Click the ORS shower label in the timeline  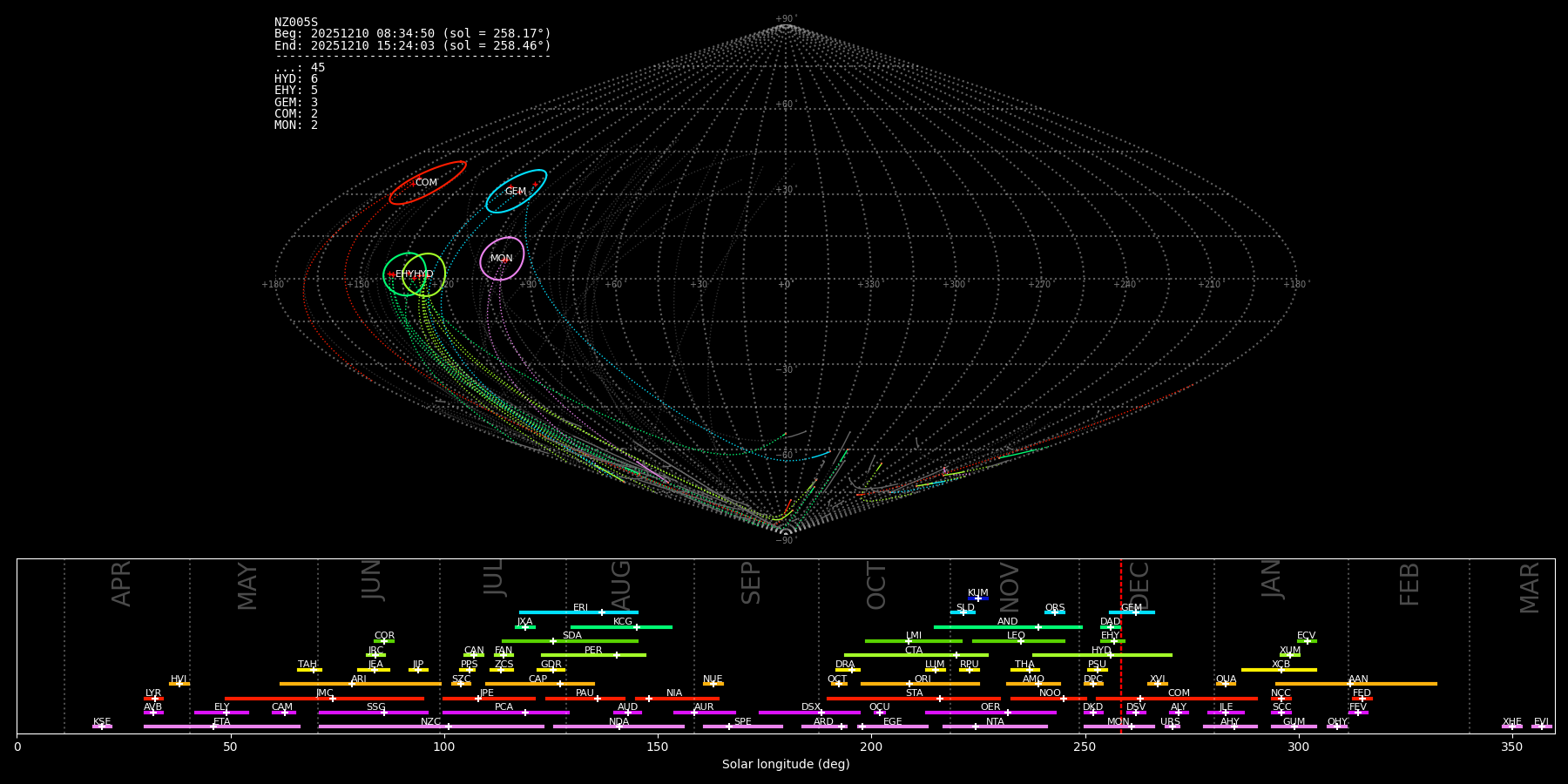point(1055,607)
